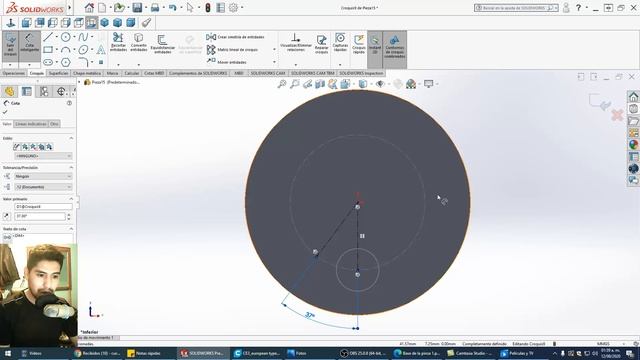Screen dimensions: 640x360
Task: Open the Superficies ribbon tab
Action: [x=58, y=73]
